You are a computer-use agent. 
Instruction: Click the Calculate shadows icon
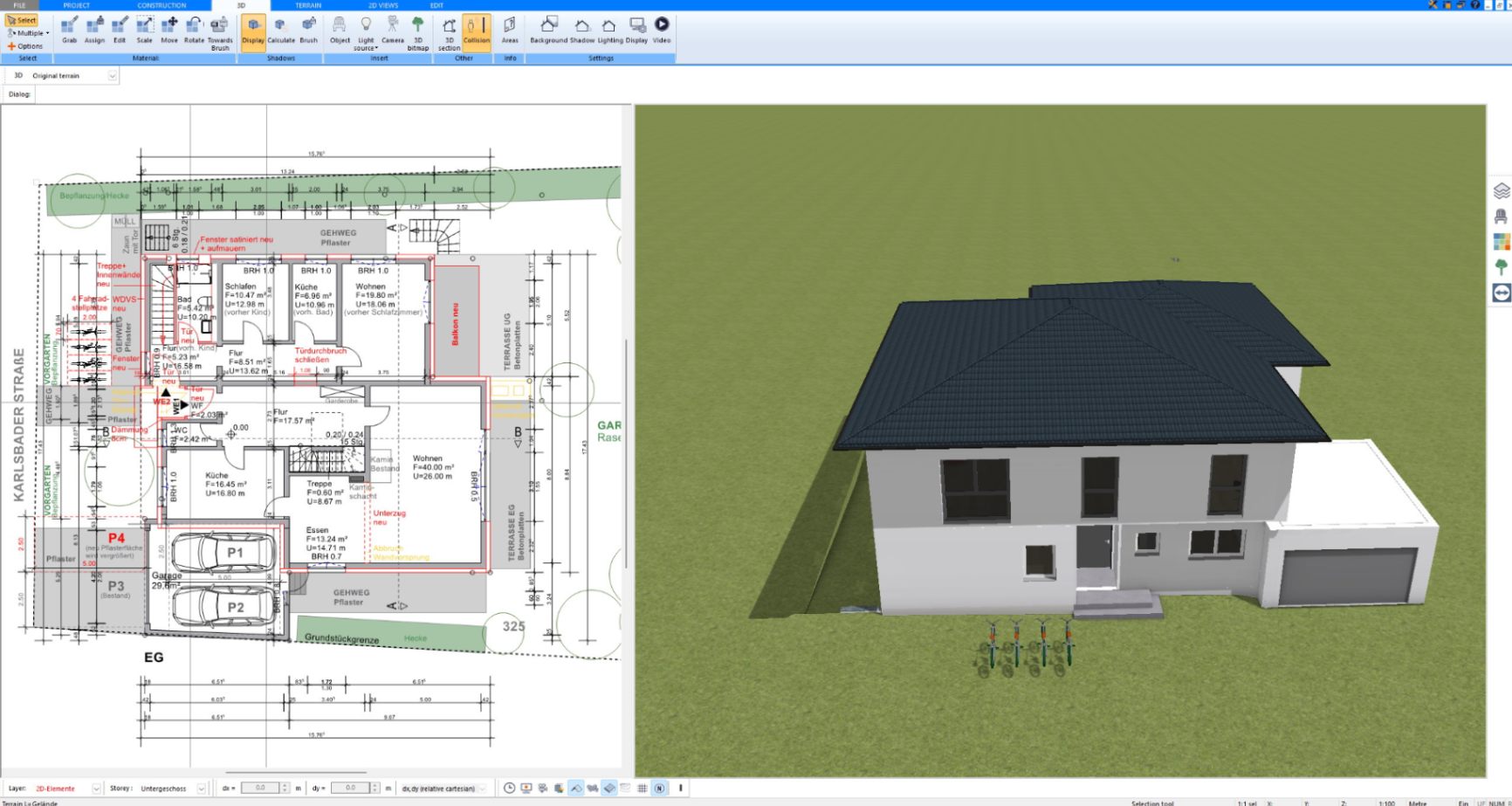pos(281,30)
